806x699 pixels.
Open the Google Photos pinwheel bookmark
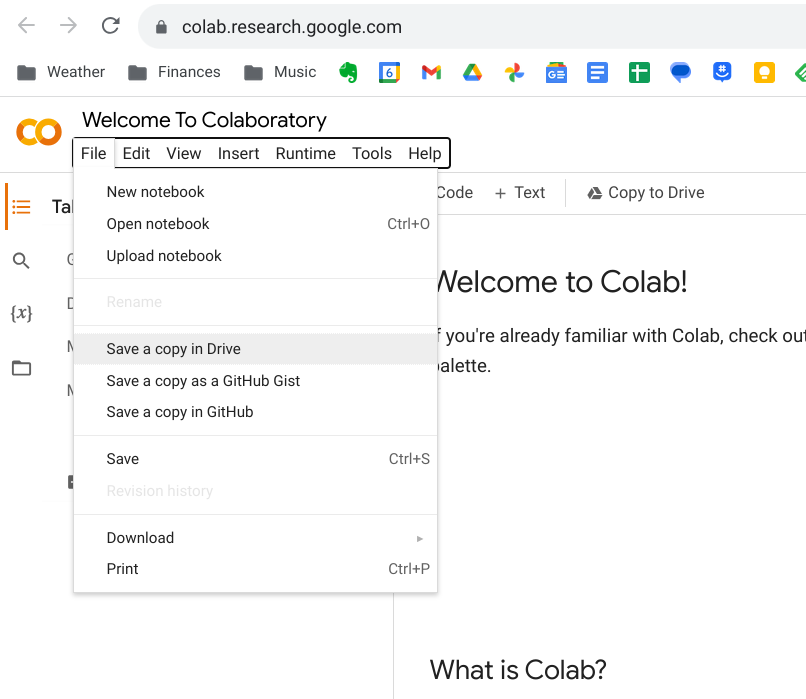pos(514,72)
